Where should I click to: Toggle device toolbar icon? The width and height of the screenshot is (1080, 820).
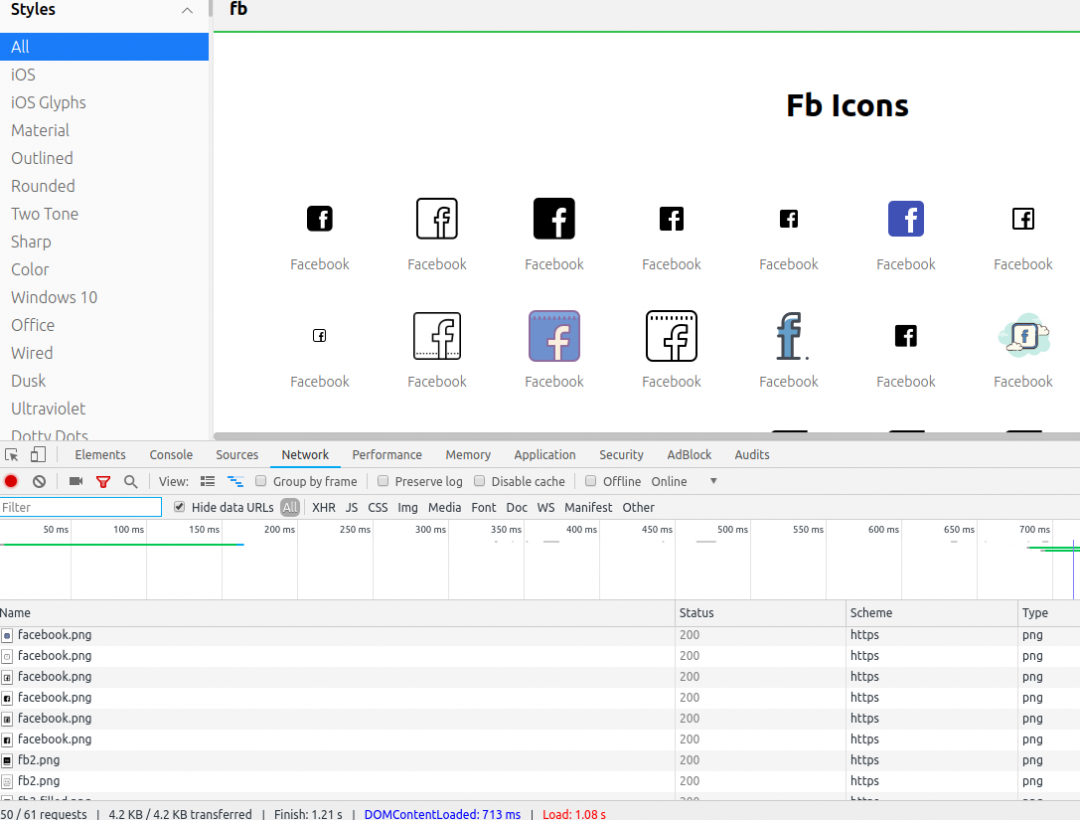[x=38, y=455]
